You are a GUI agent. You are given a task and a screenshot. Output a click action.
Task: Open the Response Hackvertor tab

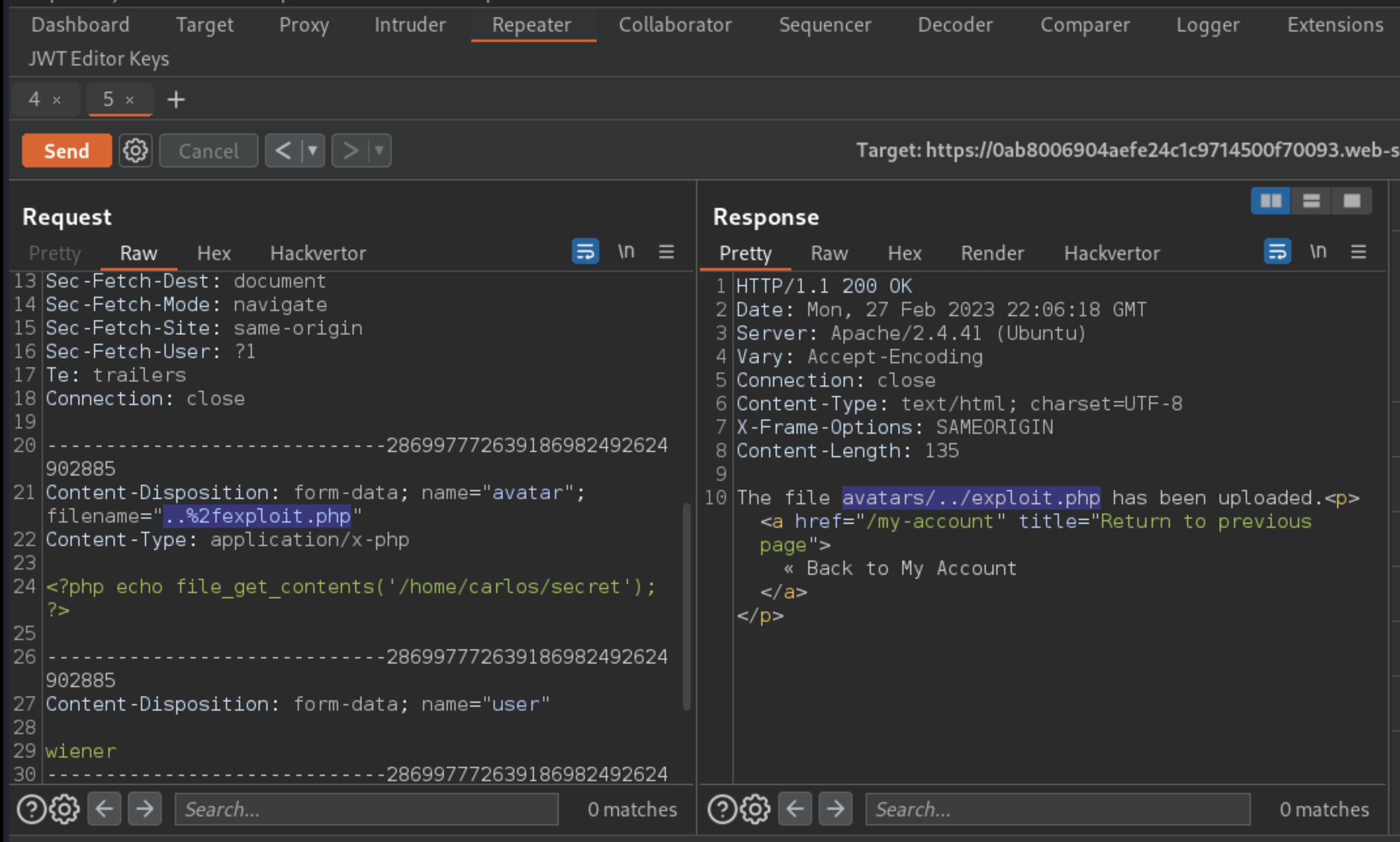1112,253
